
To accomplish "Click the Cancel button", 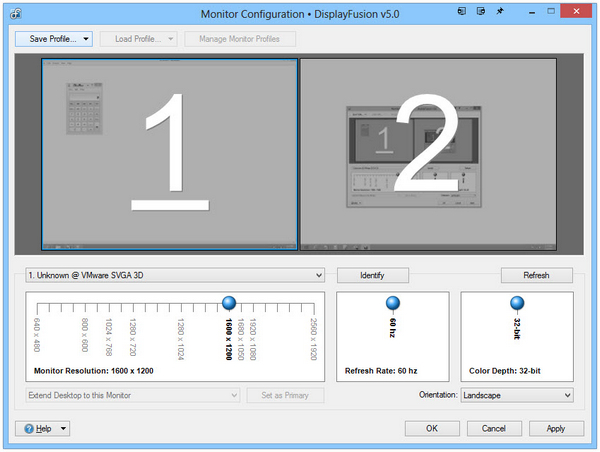I will [494, 429].
